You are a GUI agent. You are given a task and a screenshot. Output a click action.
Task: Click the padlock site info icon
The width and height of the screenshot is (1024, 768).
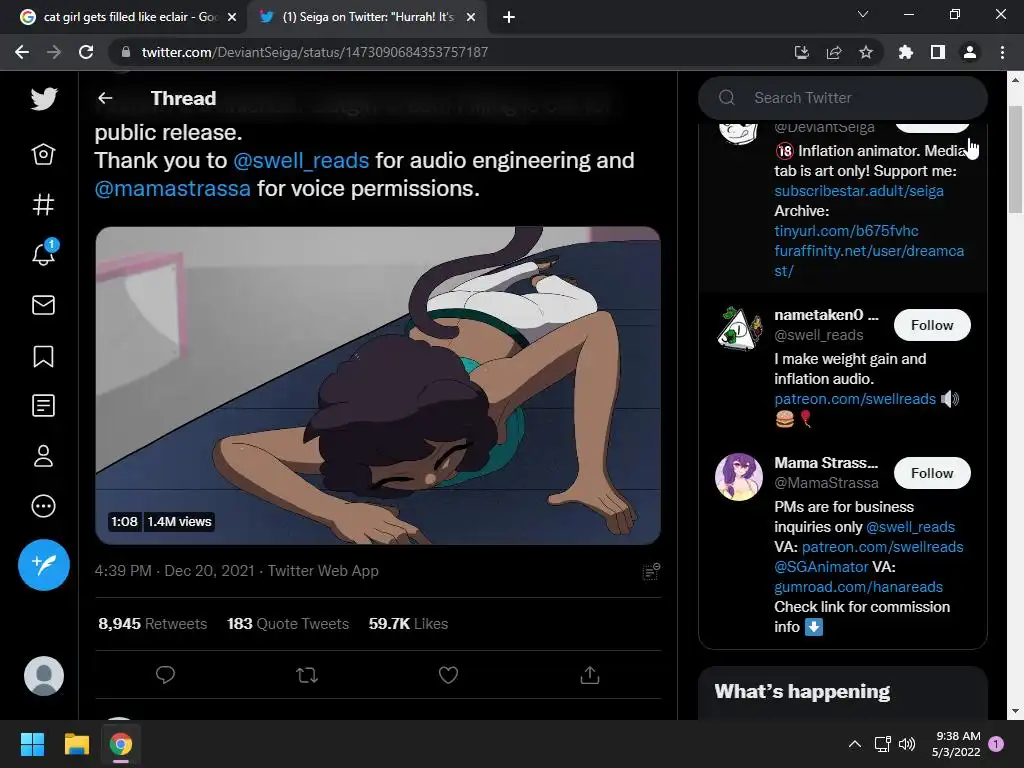click(x=126, y=52)
